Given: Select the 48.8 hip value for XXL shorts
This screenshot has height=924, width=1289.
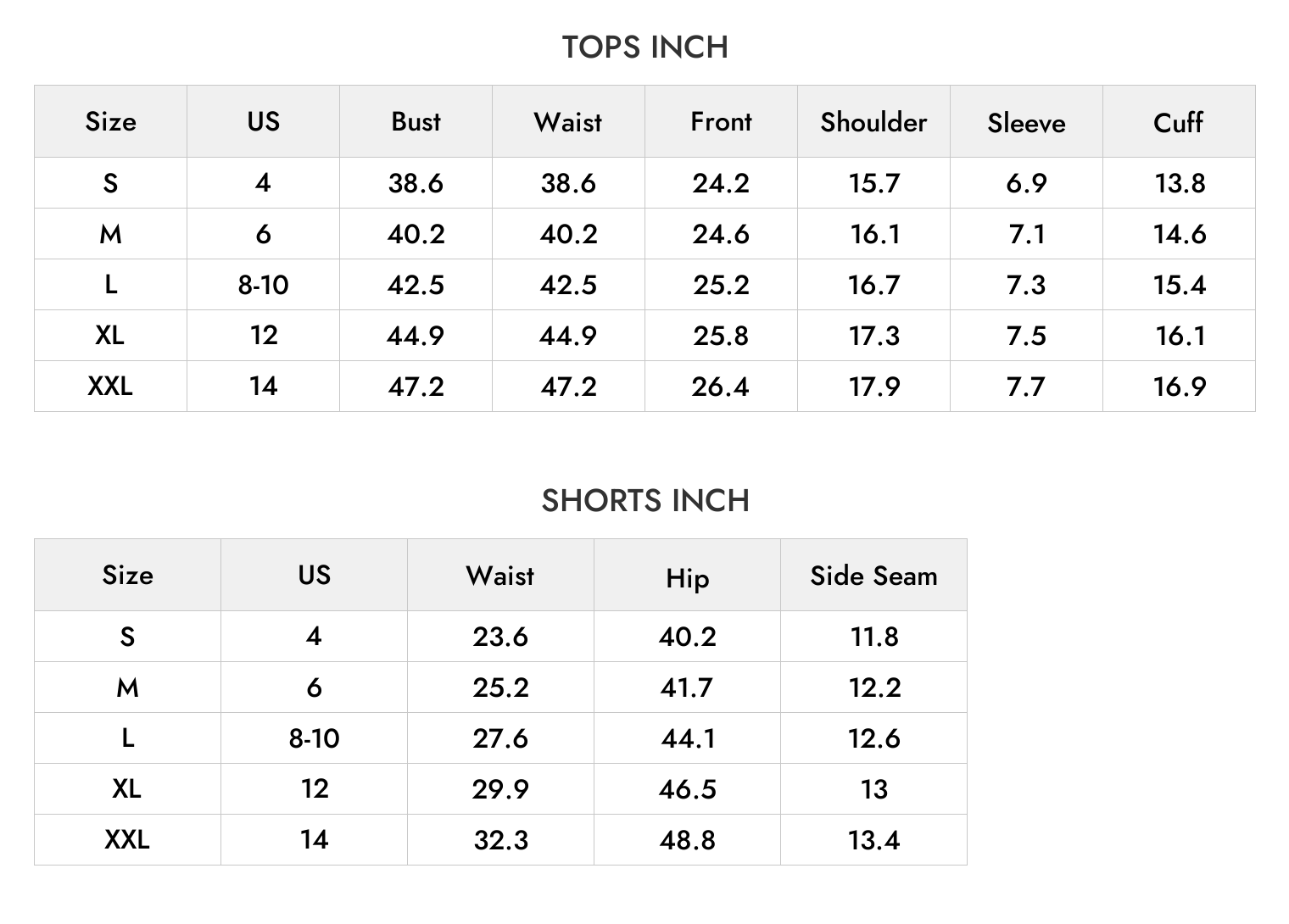Looking at the screenshot, I should point(687,840).
